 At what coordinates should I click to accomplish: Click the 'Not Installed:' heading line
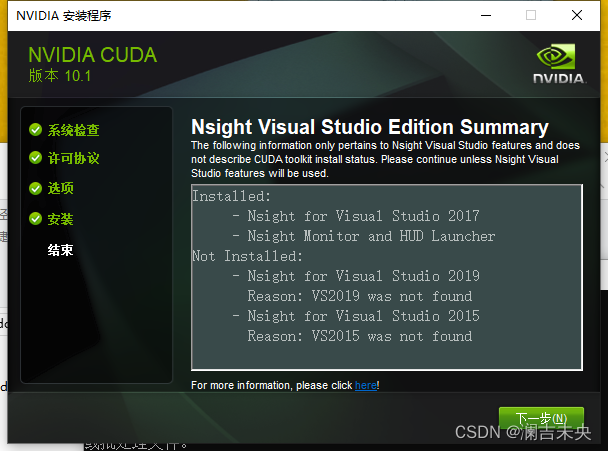pyautogui.click(x=247, y=256)
